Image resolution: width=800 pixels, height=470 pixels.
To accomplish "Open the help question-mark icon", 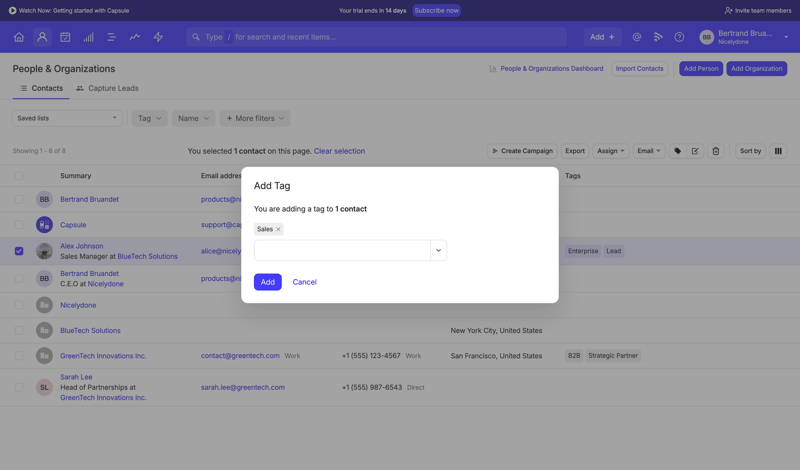I will tap(679, 37).
